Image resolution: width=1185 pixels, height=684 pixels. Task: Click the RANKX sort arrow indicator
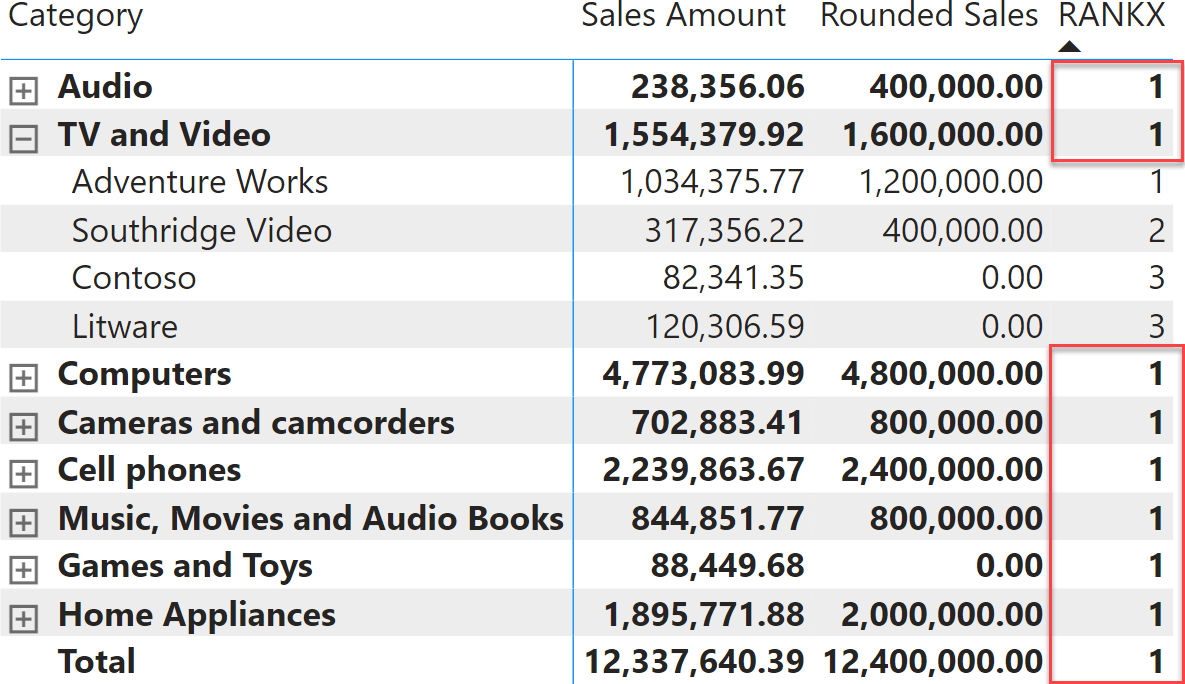tap(1069, 47)
